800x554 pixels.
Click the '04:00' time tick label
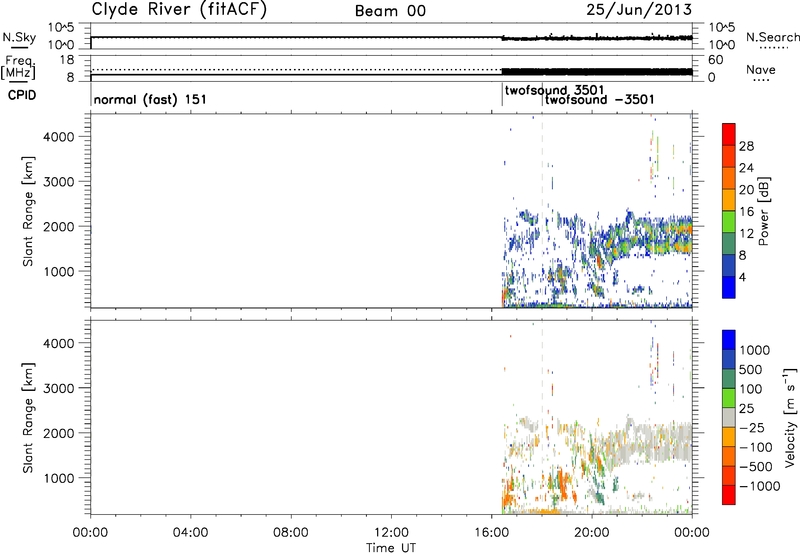190,533
